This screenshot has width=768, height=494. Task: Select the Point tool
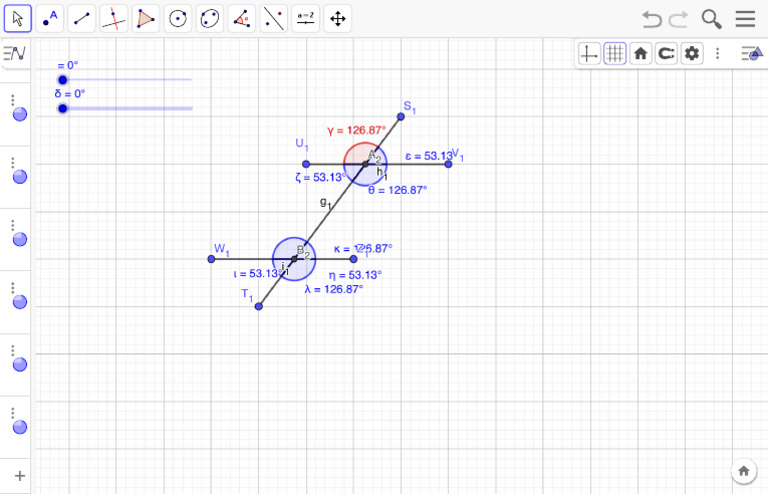[x=49, y=19]
